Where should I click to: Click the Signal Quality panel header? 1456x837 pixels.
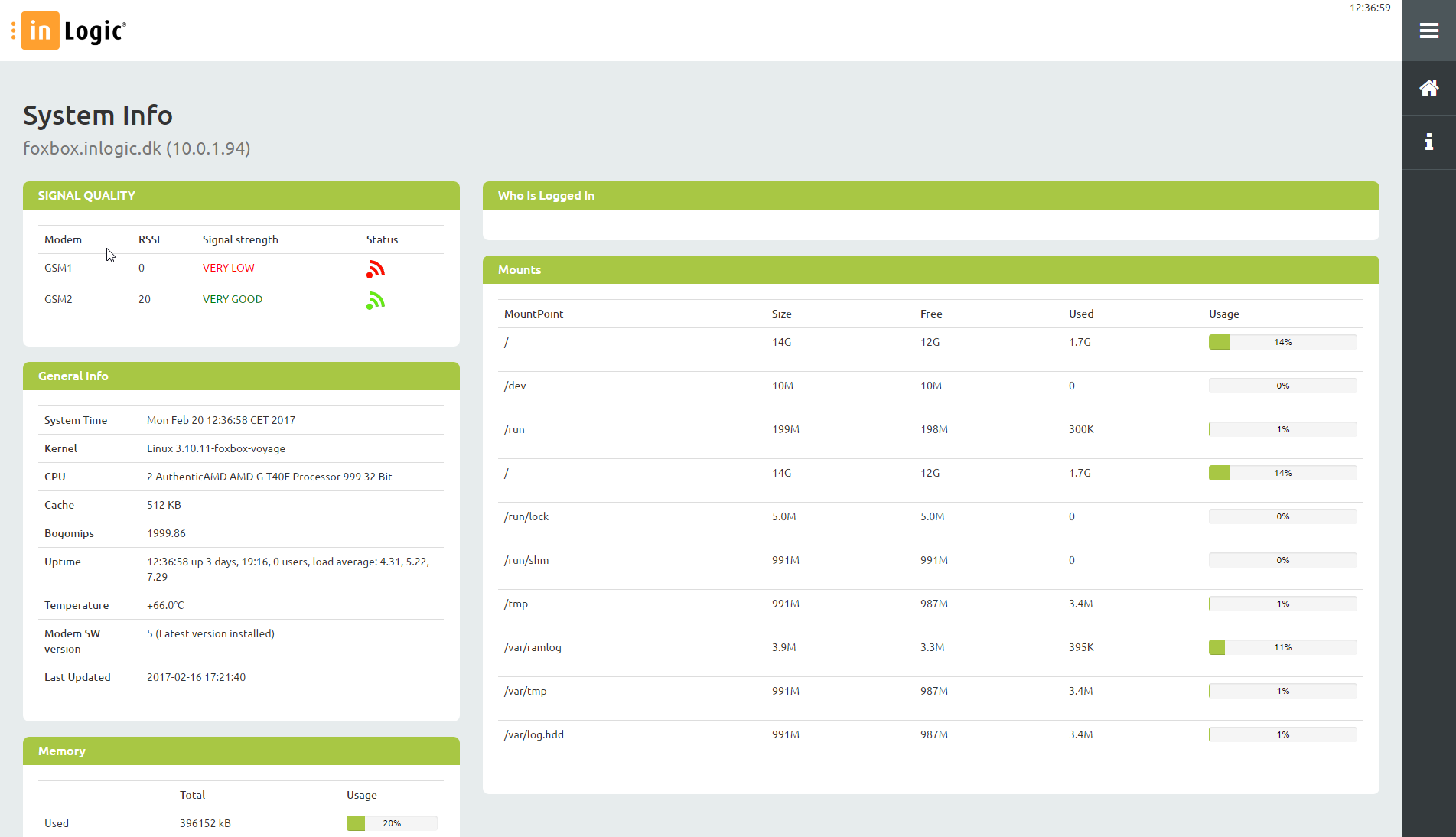pyautogui.click(x=241, y=196)
